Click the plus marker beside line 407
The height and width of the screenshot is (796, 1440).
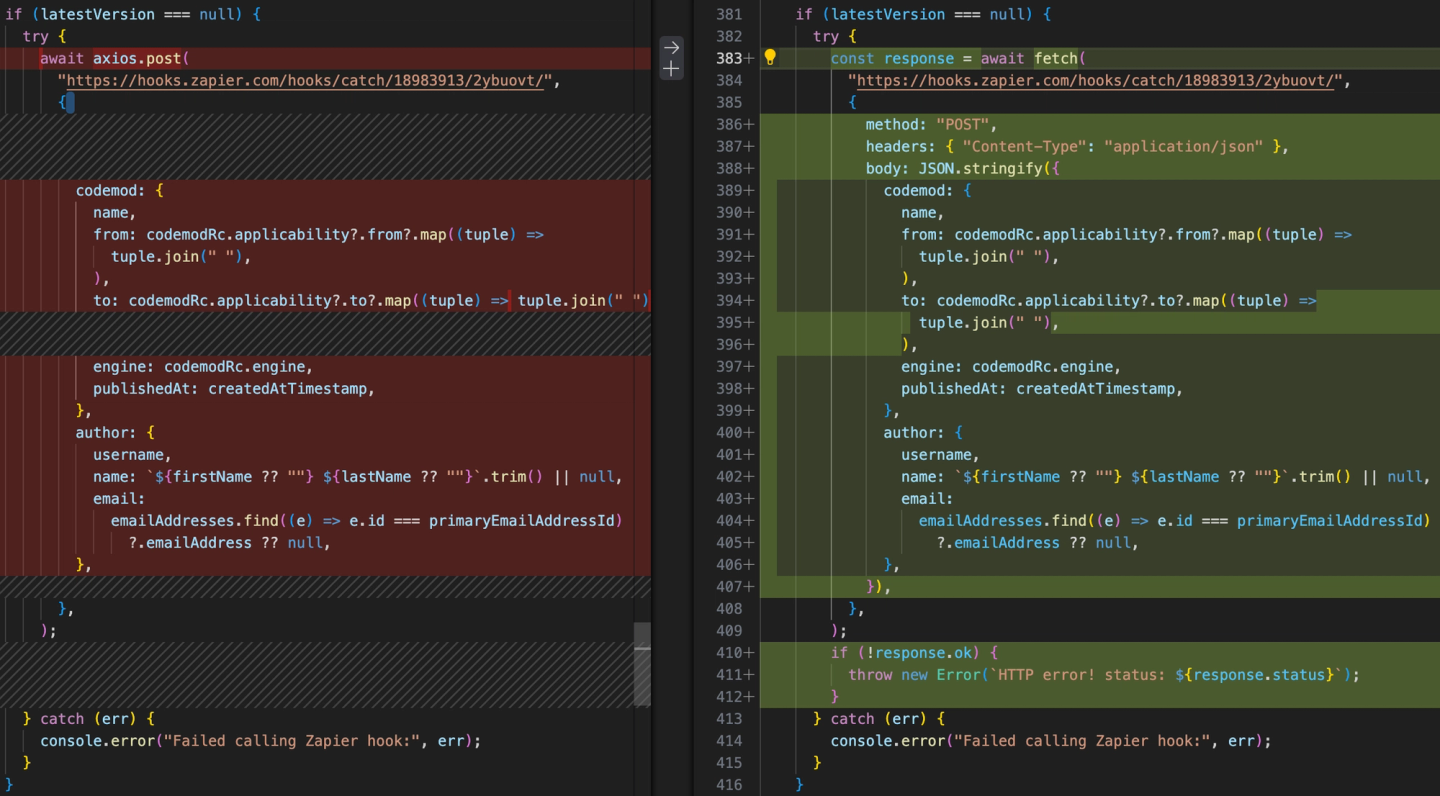tap(749, 587)
